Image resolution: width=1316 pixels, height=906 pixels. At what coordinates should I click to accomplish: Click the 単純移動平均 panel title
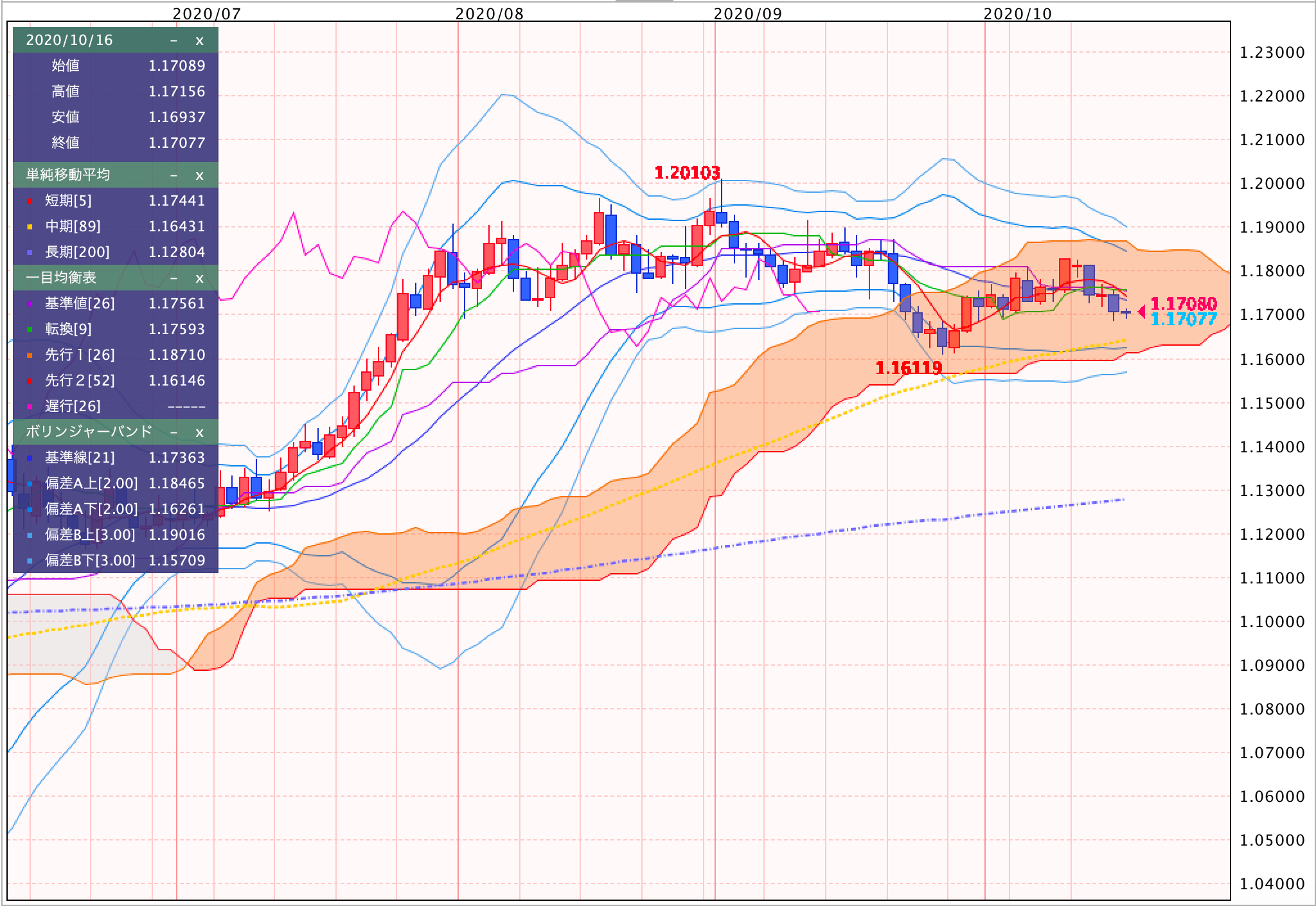point(67,175)
